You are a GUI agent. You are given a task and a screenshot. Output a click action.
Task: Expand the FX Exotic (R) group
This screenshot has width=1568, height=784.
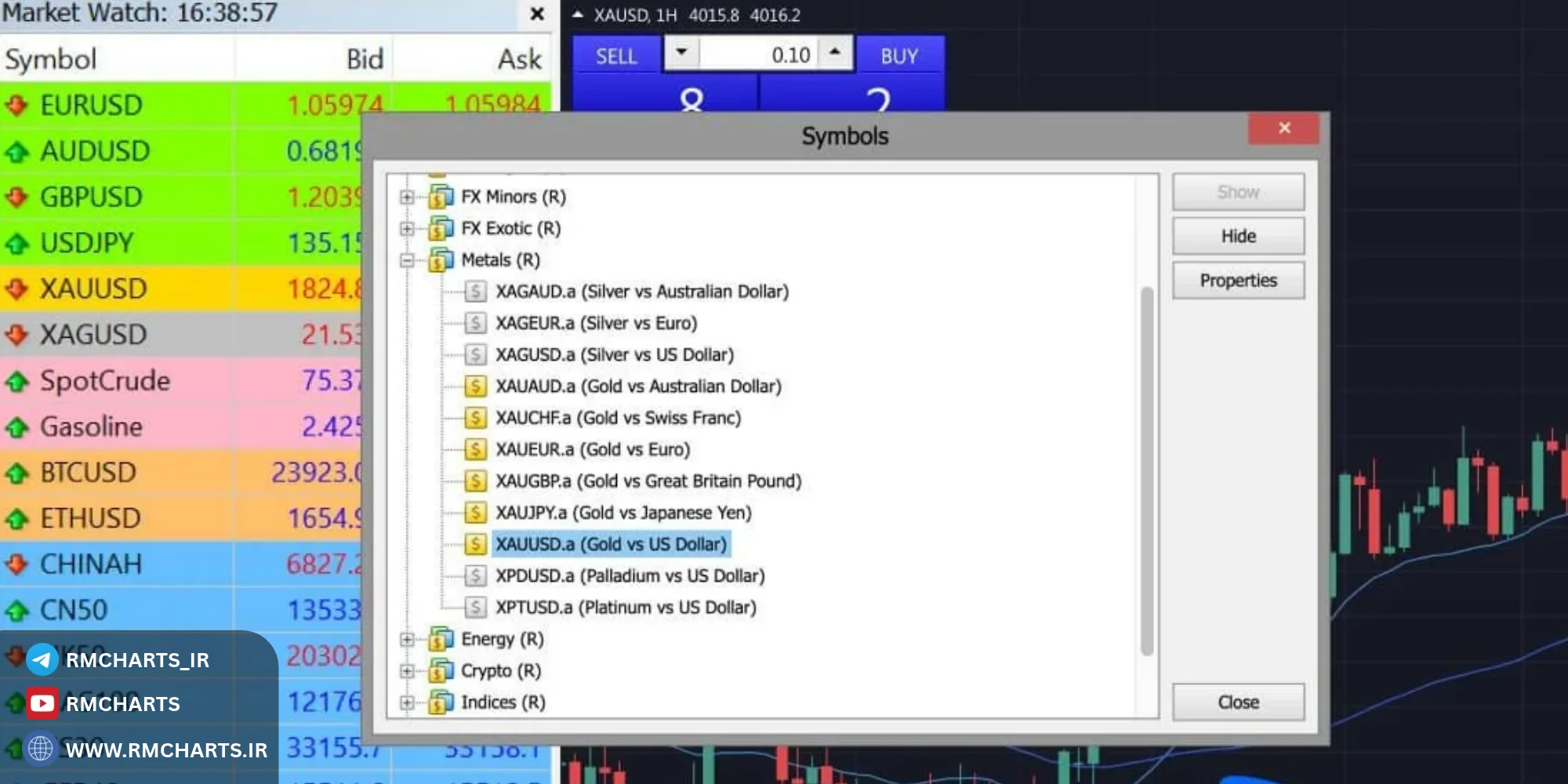click(406, 229)
